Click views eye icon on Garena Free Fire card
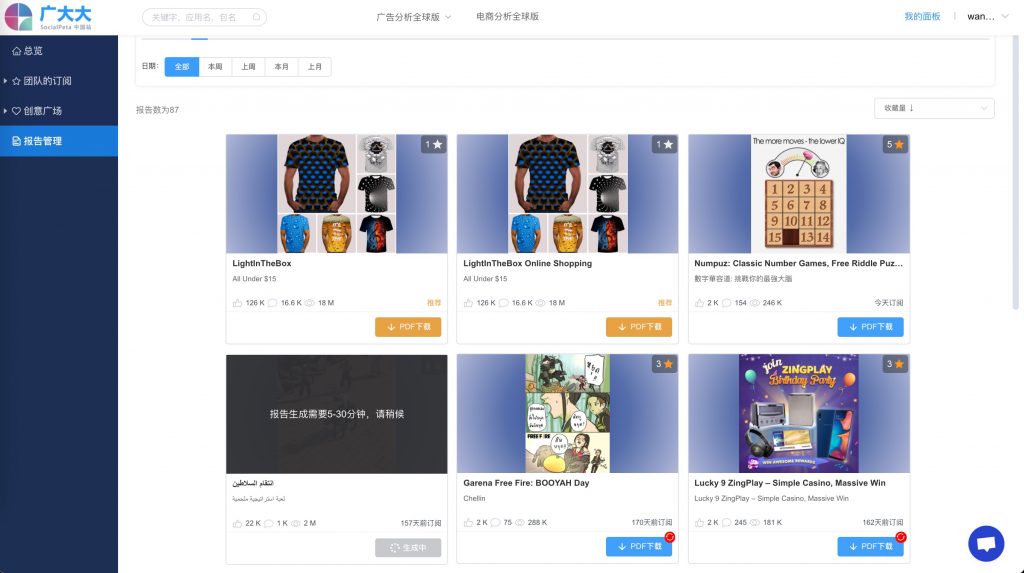 coord(520,523)
